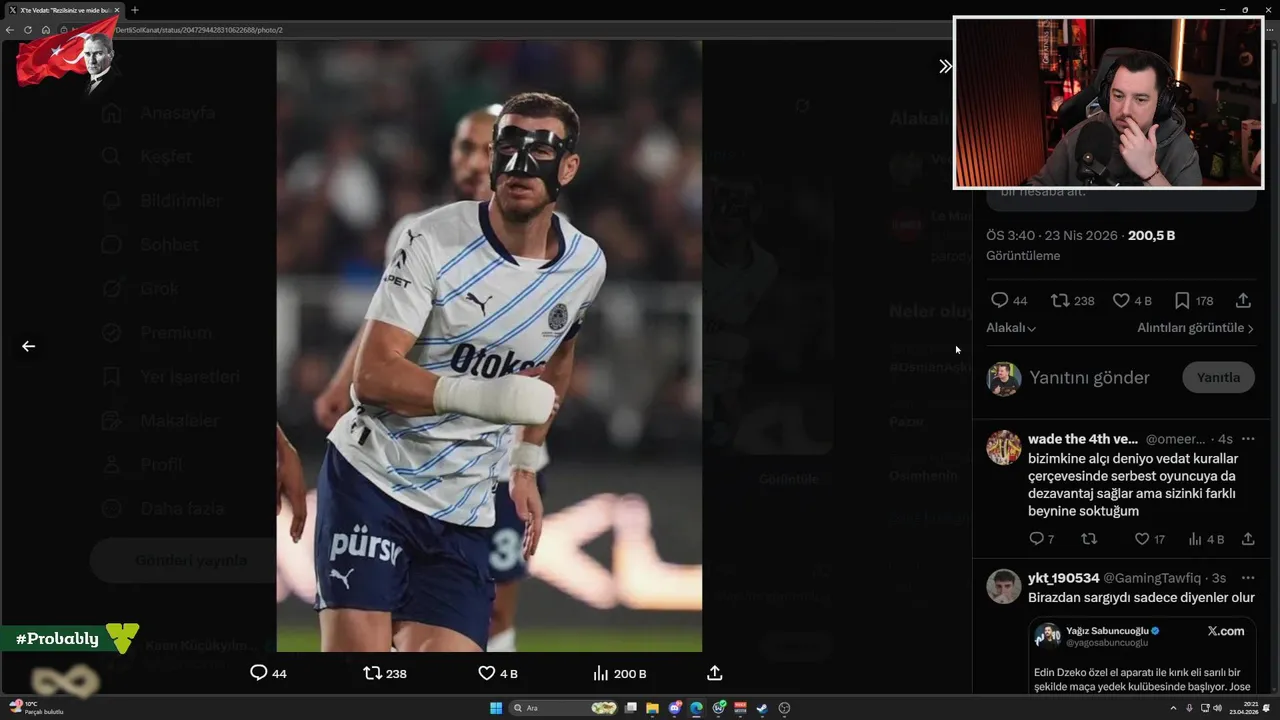Open wade the 4th's profile avatar
The image size is (1280, 720).
[x=1004, y=447]
